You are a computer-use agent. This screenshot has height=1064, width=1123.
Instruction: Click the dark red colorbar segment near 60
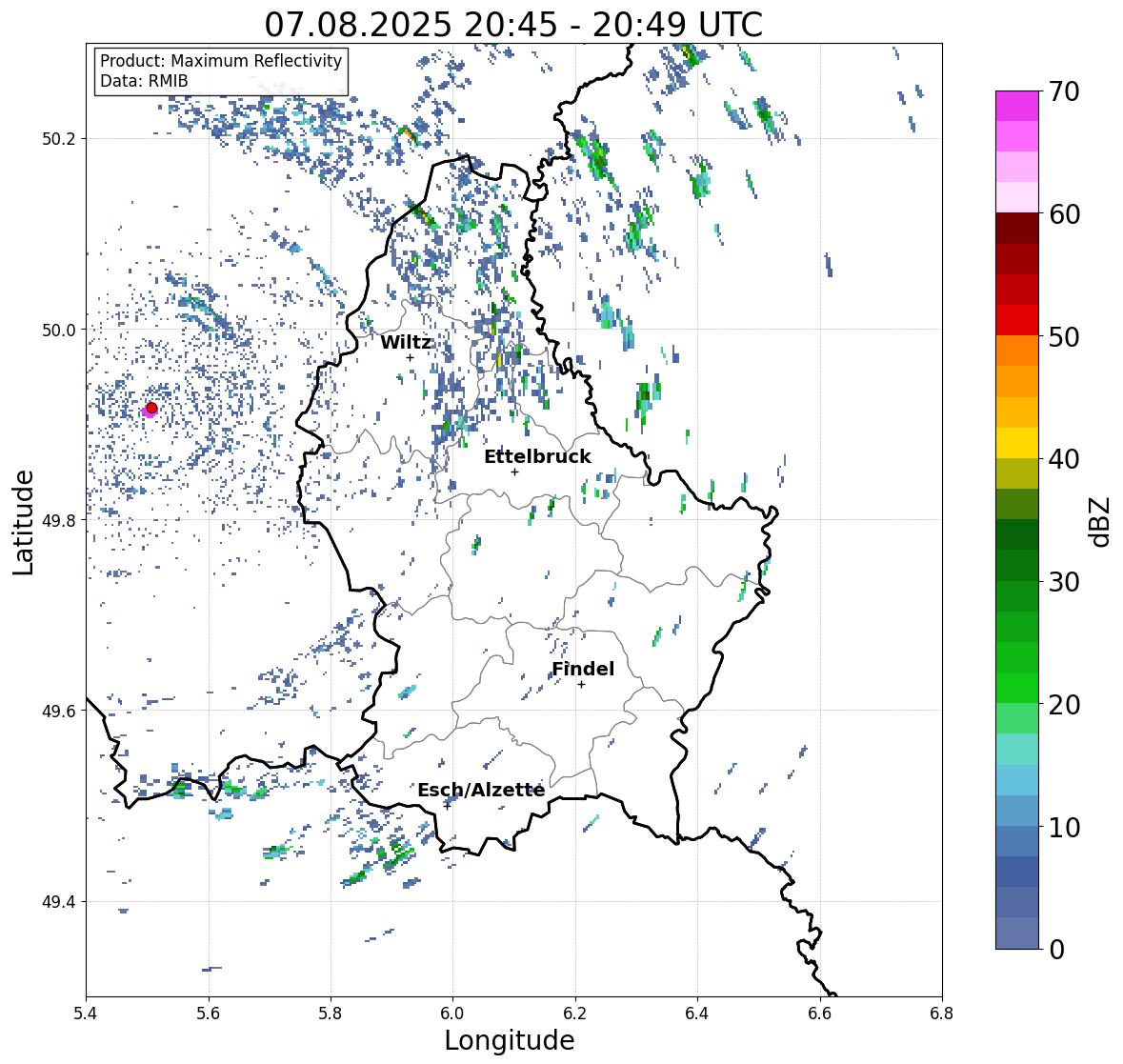1016,229
